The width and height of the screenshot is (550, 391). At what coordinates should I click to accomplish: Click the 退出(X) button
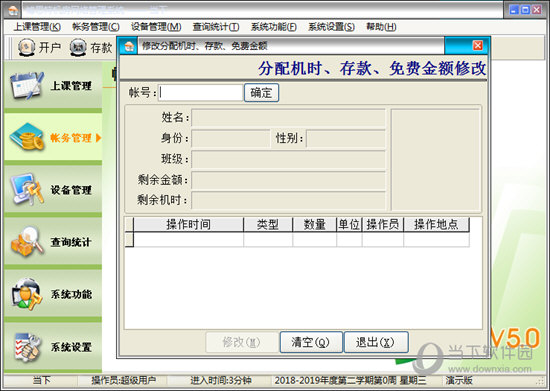pos(376,342)
